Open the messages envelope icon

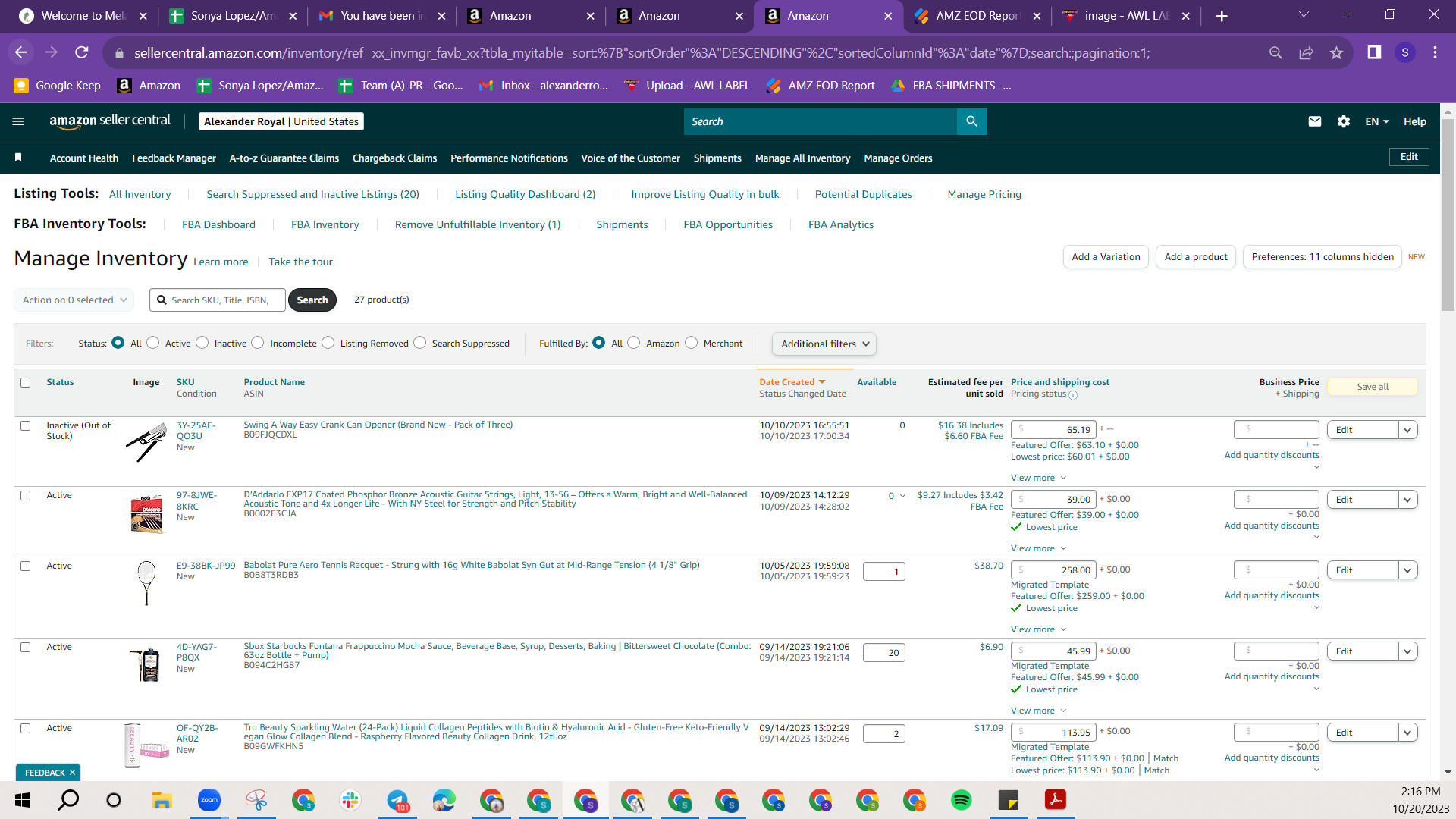(1315, 121)
